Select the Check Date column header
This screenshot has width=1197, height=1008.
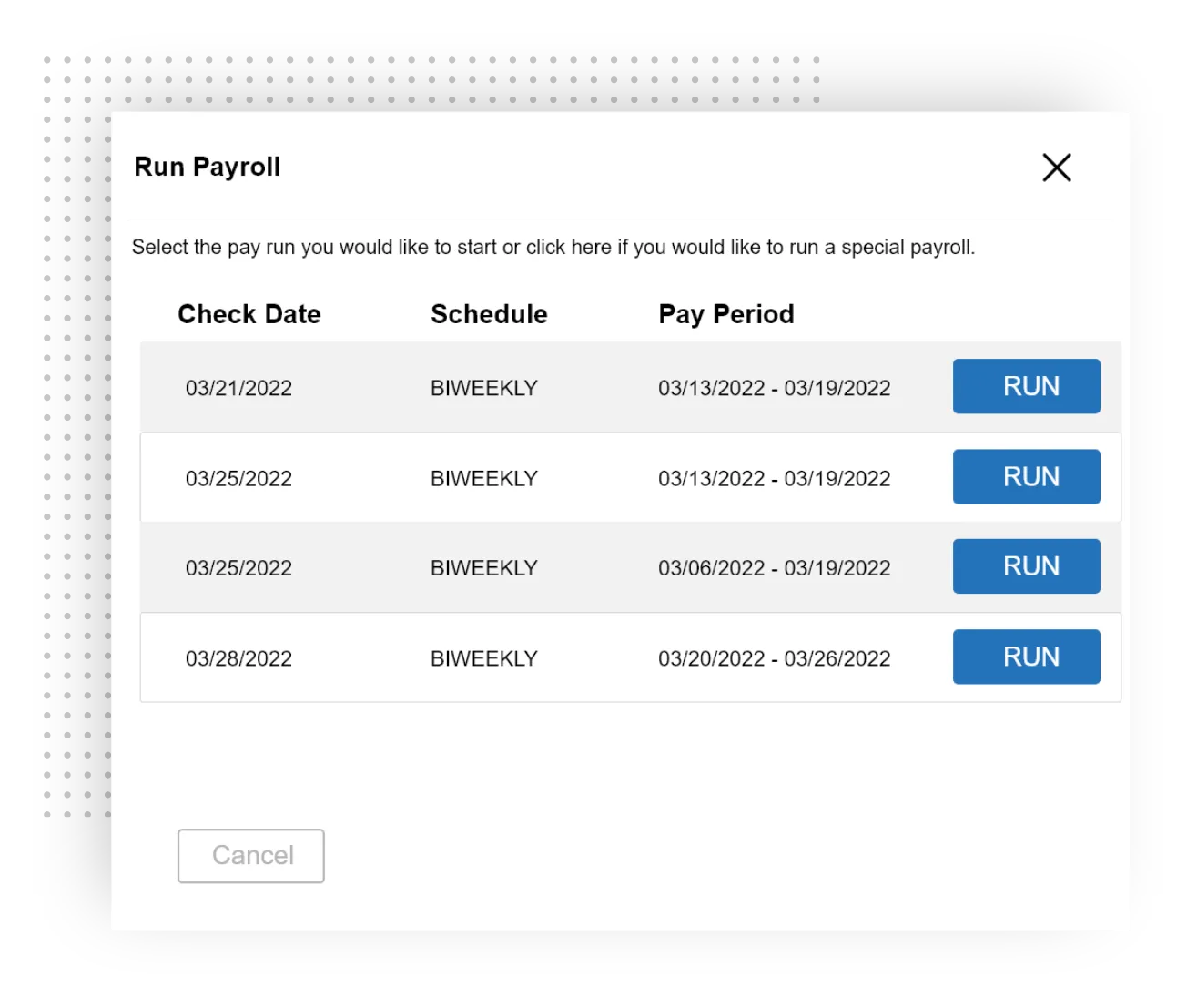(x=249, y=313)
